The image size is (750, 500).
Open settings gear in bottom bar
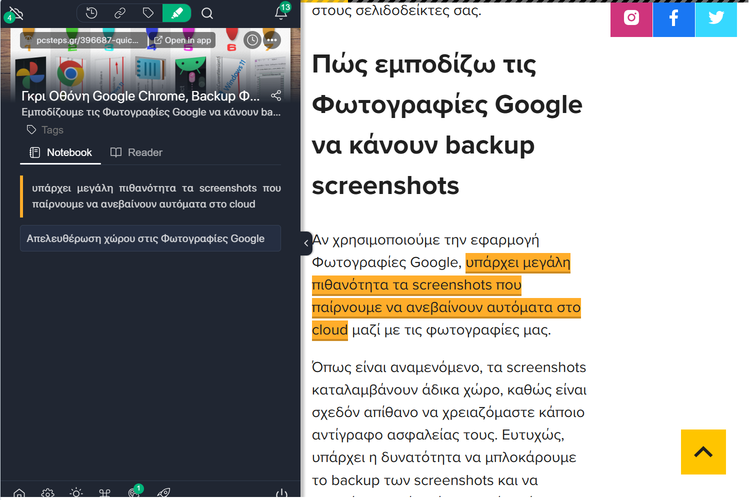coord(47,493)
